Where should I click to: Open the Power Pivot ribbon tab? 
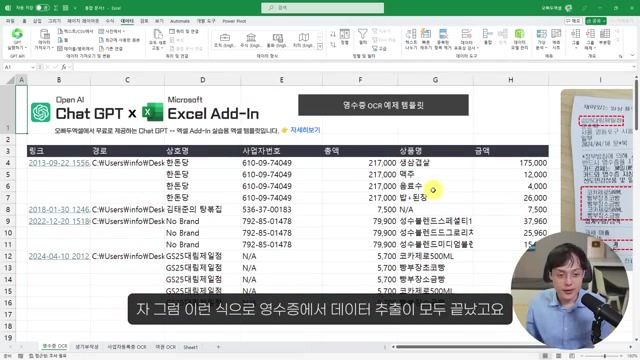tap(234, 21)
